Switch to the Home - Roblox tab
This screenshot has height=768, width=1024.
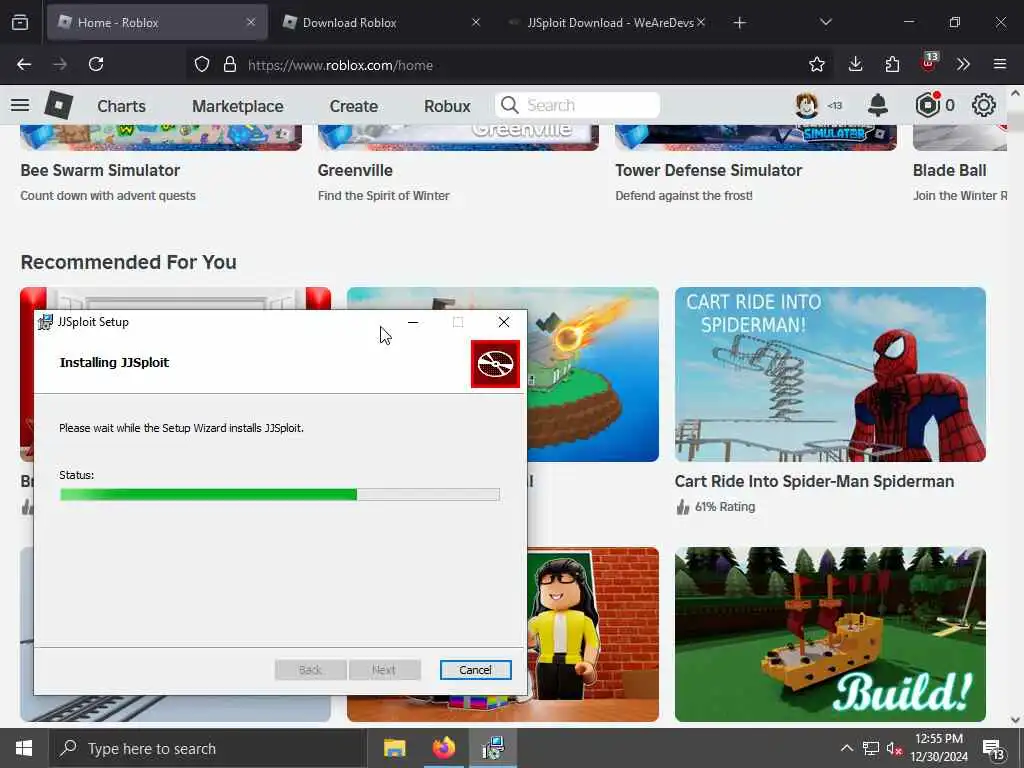(x=157, y=23)
